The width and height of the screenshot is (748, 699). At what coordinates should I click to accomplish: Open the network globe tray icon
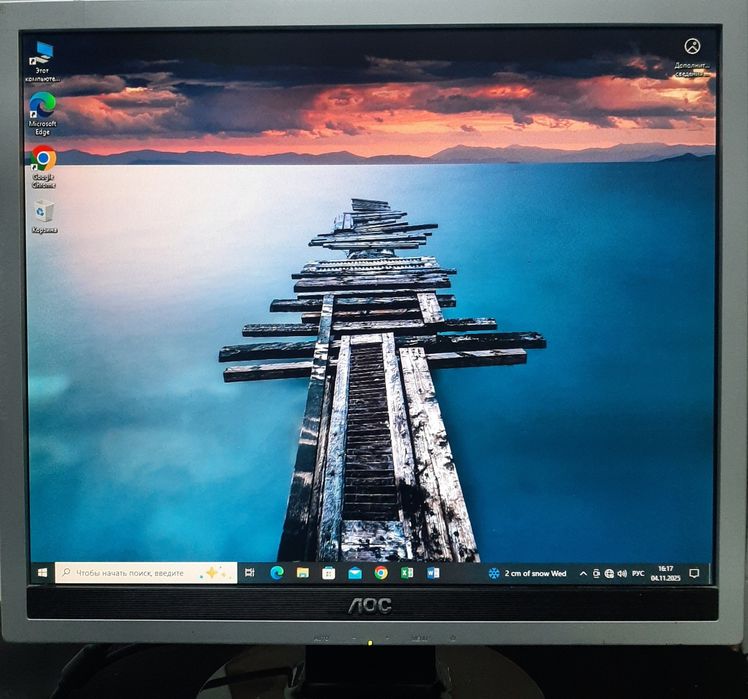tap(609, 574)
